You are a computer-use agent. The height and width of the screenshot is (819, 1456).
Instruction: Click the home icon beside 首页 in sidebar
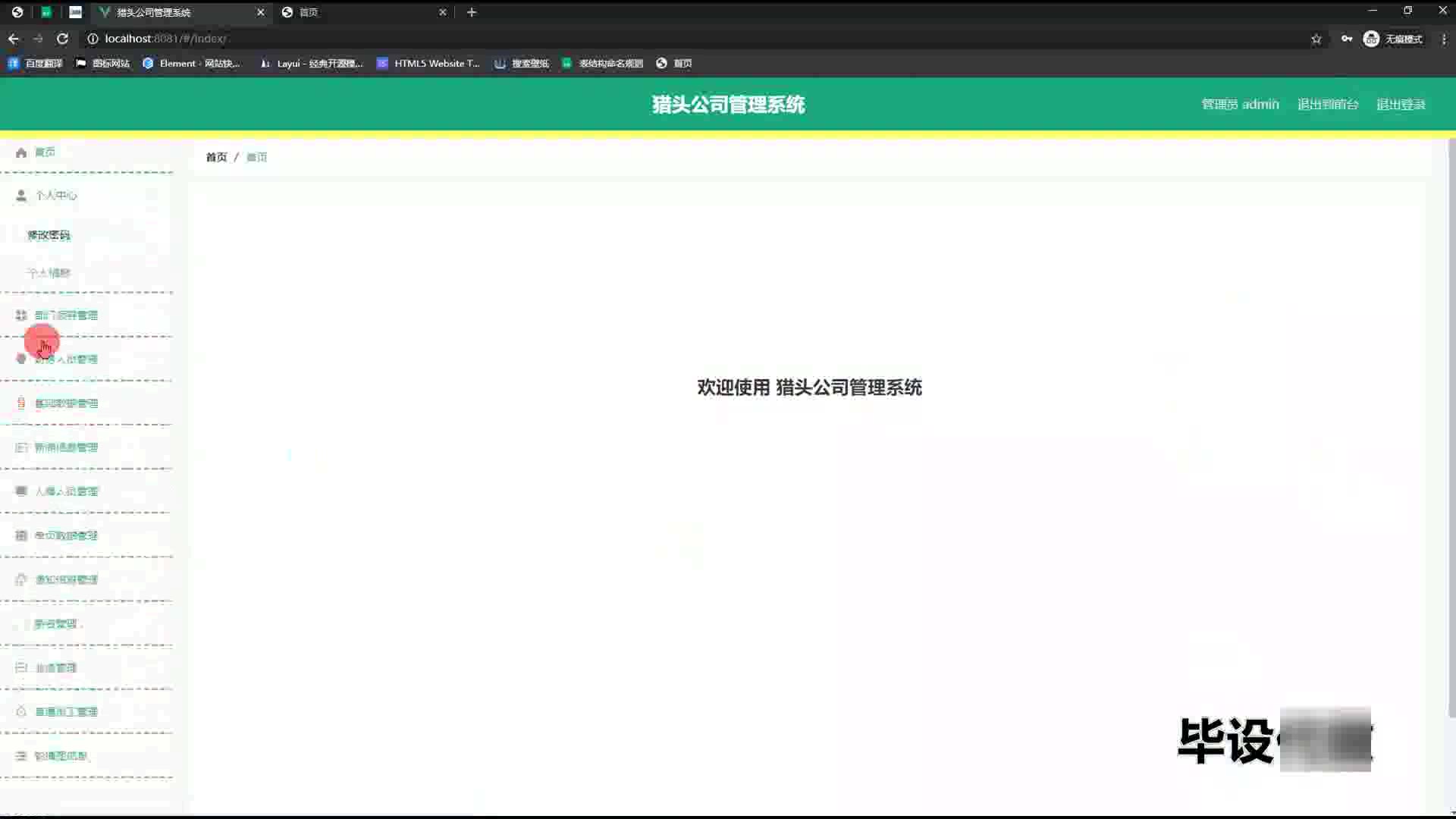(x=21, y=152)
